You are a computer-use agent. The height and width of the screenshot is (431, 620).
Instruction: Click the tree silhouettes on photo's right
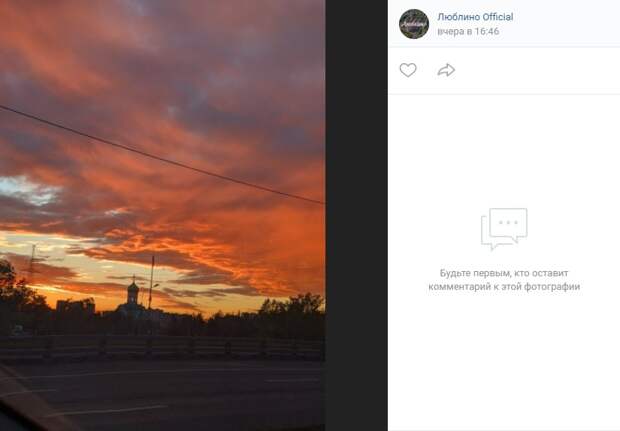coord(292,306)
